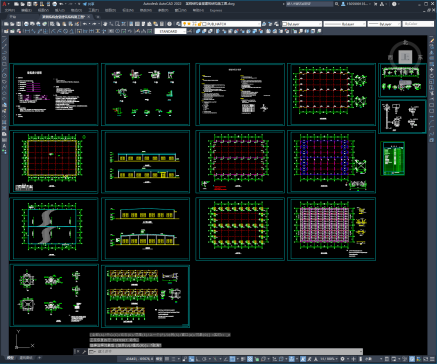Open the 视图(V) menu
This screenshot has width=437, height=364.
(x=43, y=10)
